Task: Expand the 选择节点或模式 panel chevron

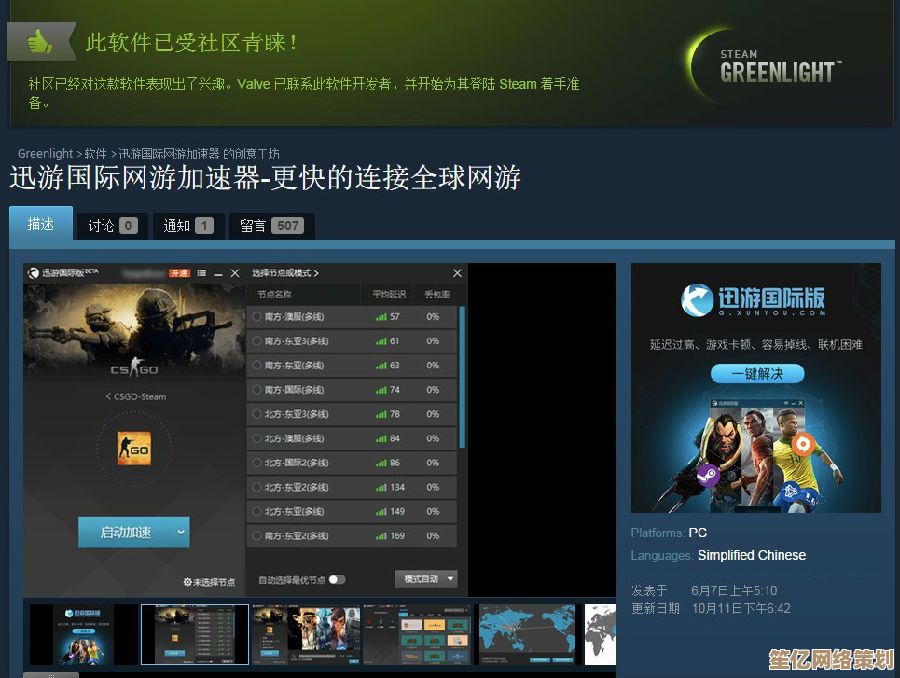Action: coord(316,271)
